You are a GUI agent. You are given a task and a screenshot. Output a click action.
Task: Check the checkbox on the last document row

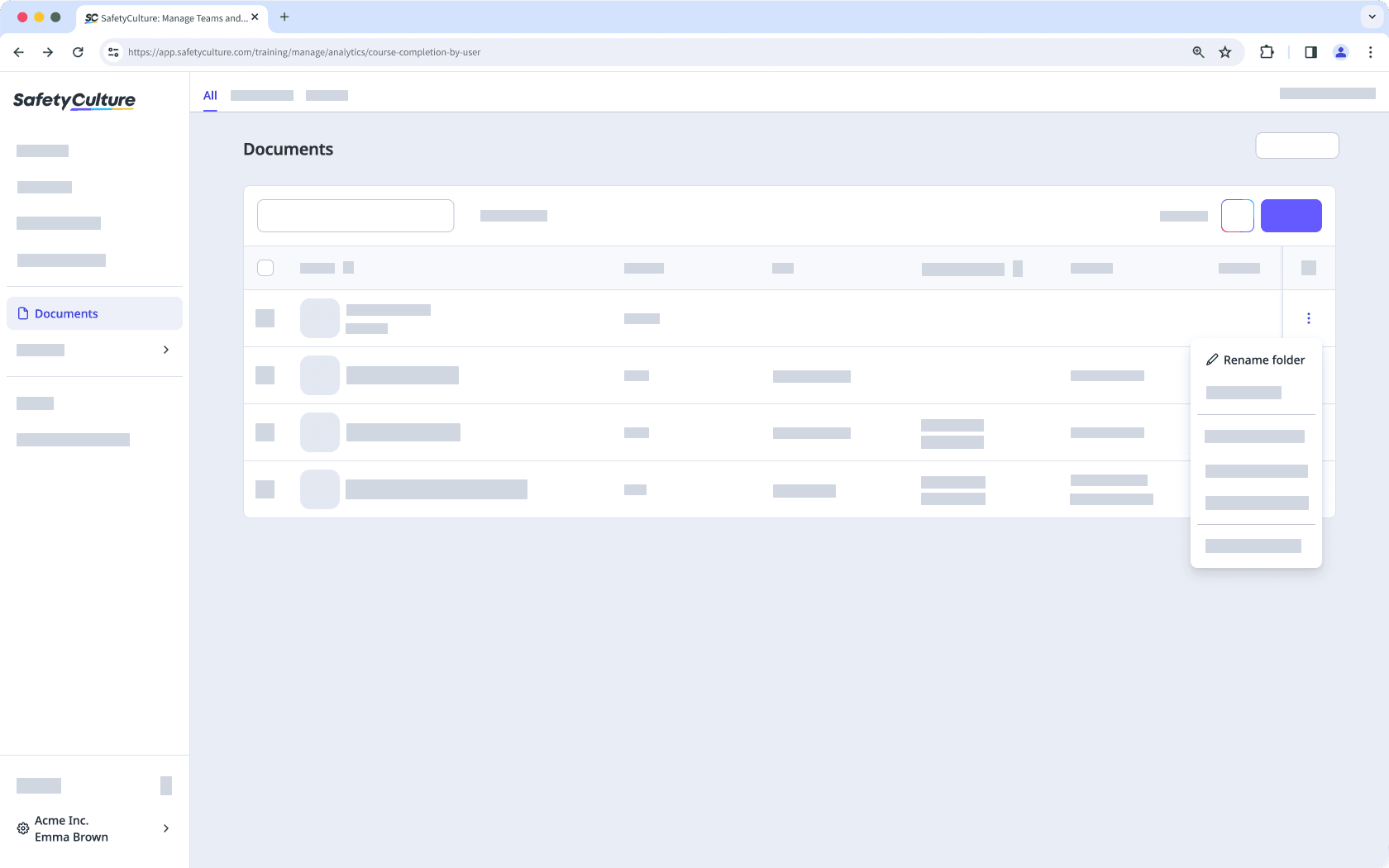coord(265,489)
